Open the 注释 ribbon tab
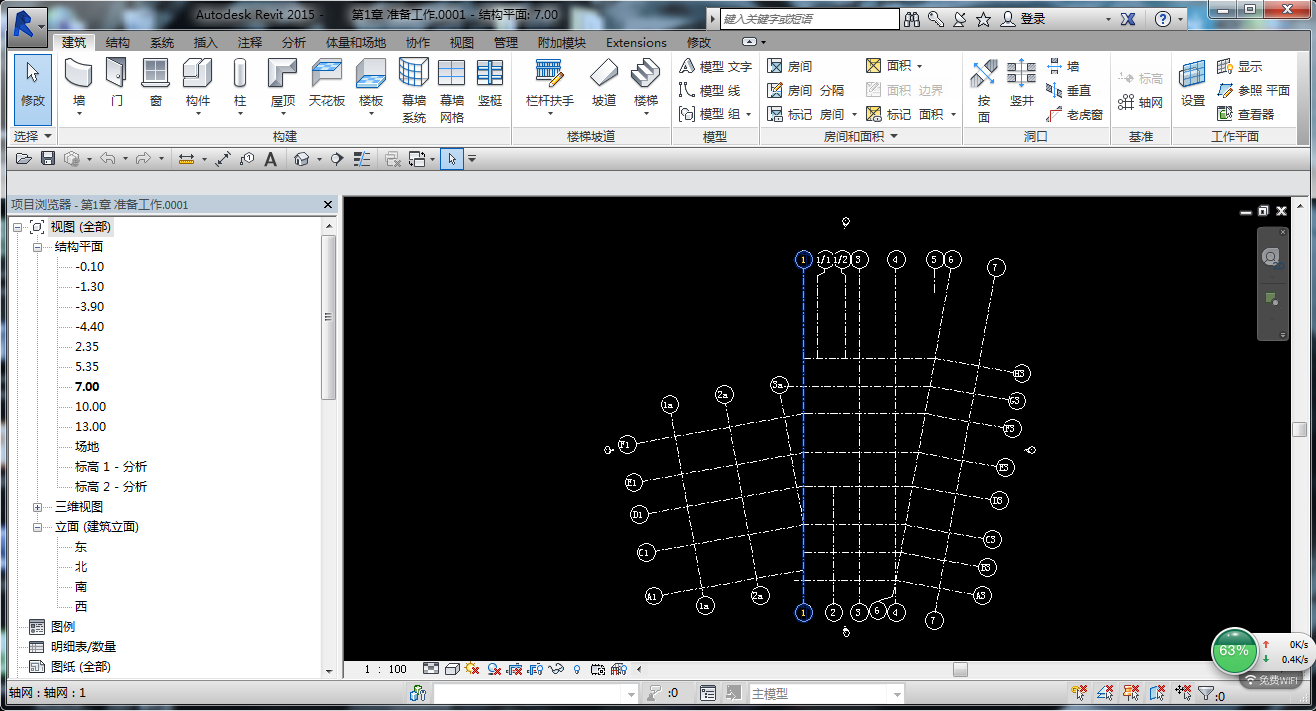The image size is (1316, 711). pos(249,42)
